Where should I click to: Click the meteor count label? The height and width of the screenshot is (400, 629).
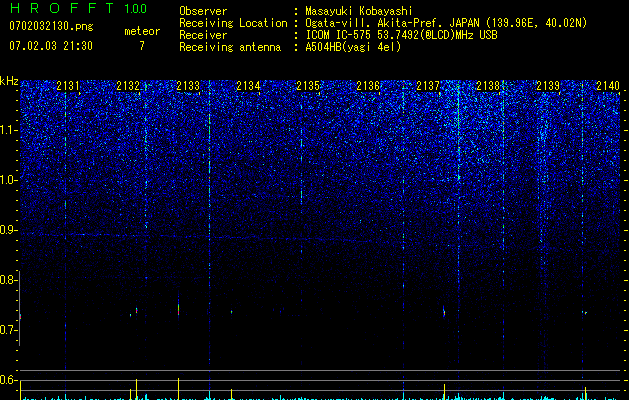pyautogui.click(x=142, y=31)
